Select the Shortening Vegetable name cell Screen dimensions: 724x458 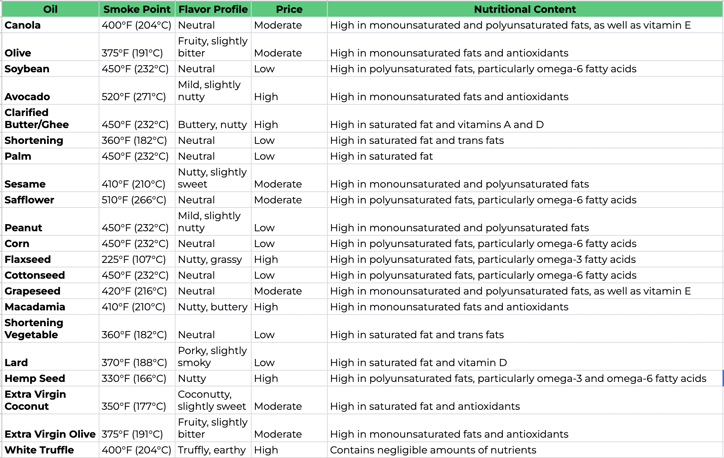tap(50, 329)
